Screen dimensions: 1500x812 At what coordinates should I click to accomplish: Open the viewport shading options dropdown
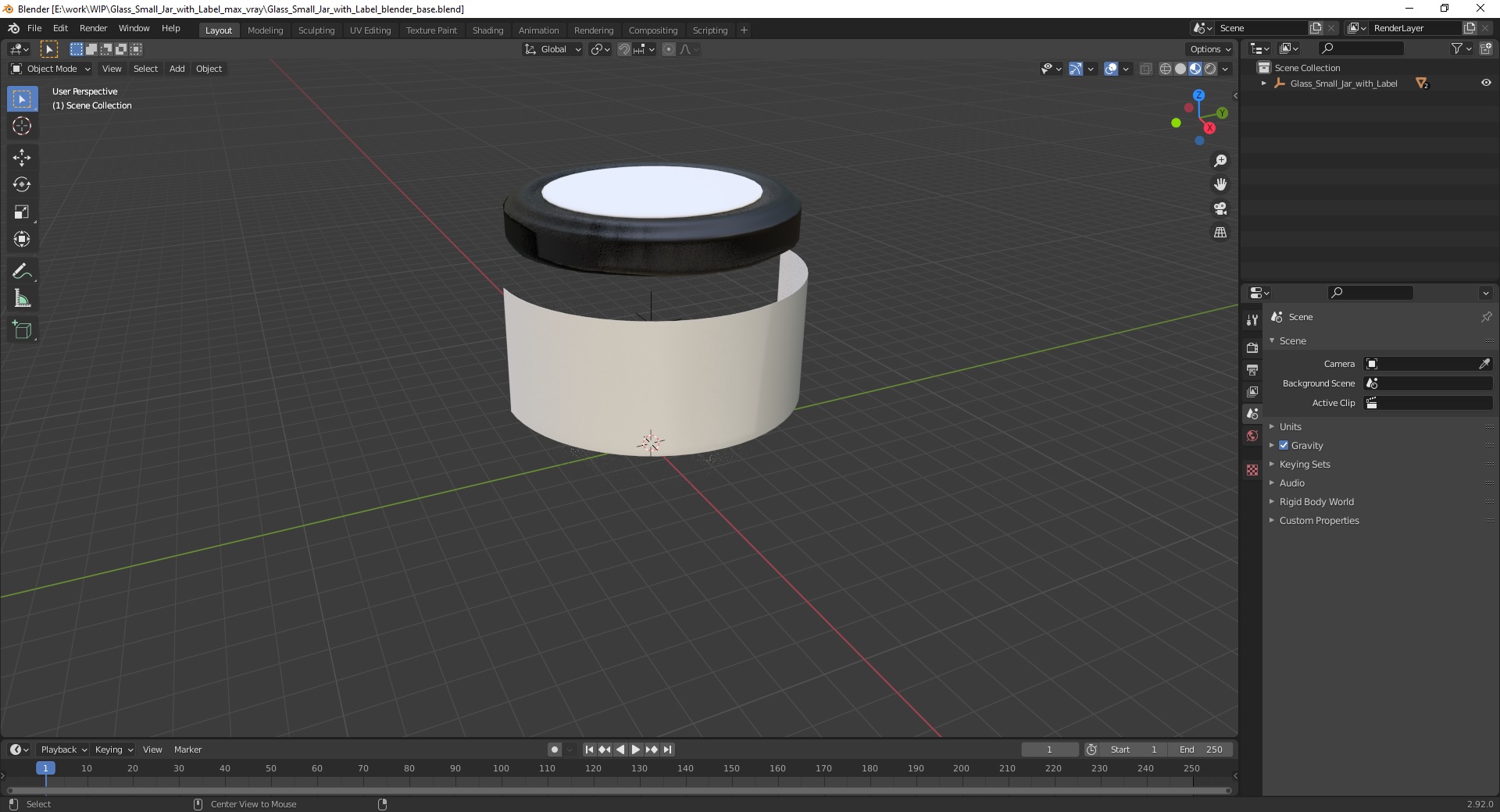click(1225, 69)
